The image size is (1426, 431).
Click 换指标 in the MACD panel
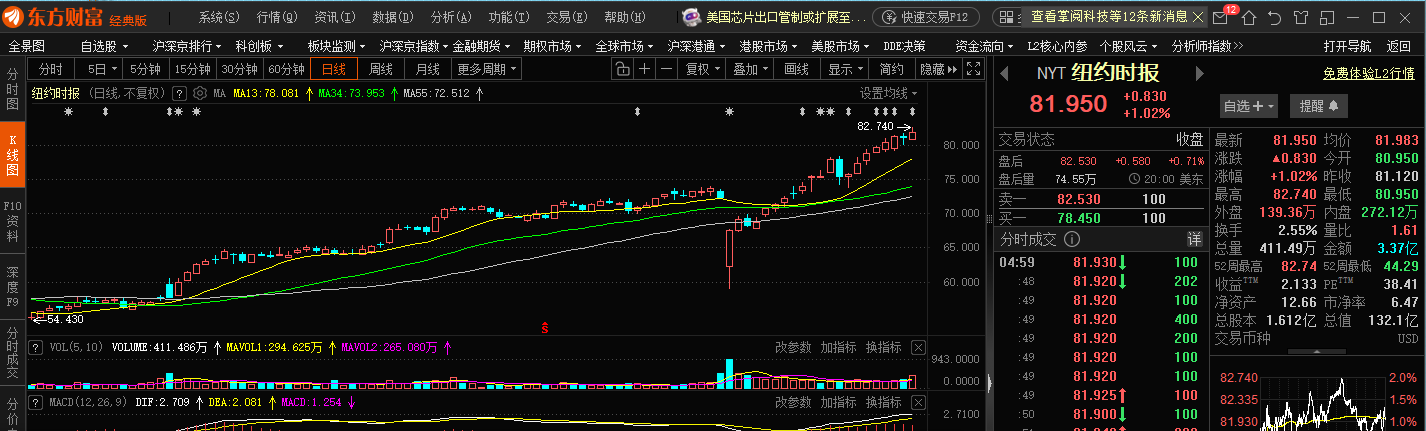coord(884,402)
